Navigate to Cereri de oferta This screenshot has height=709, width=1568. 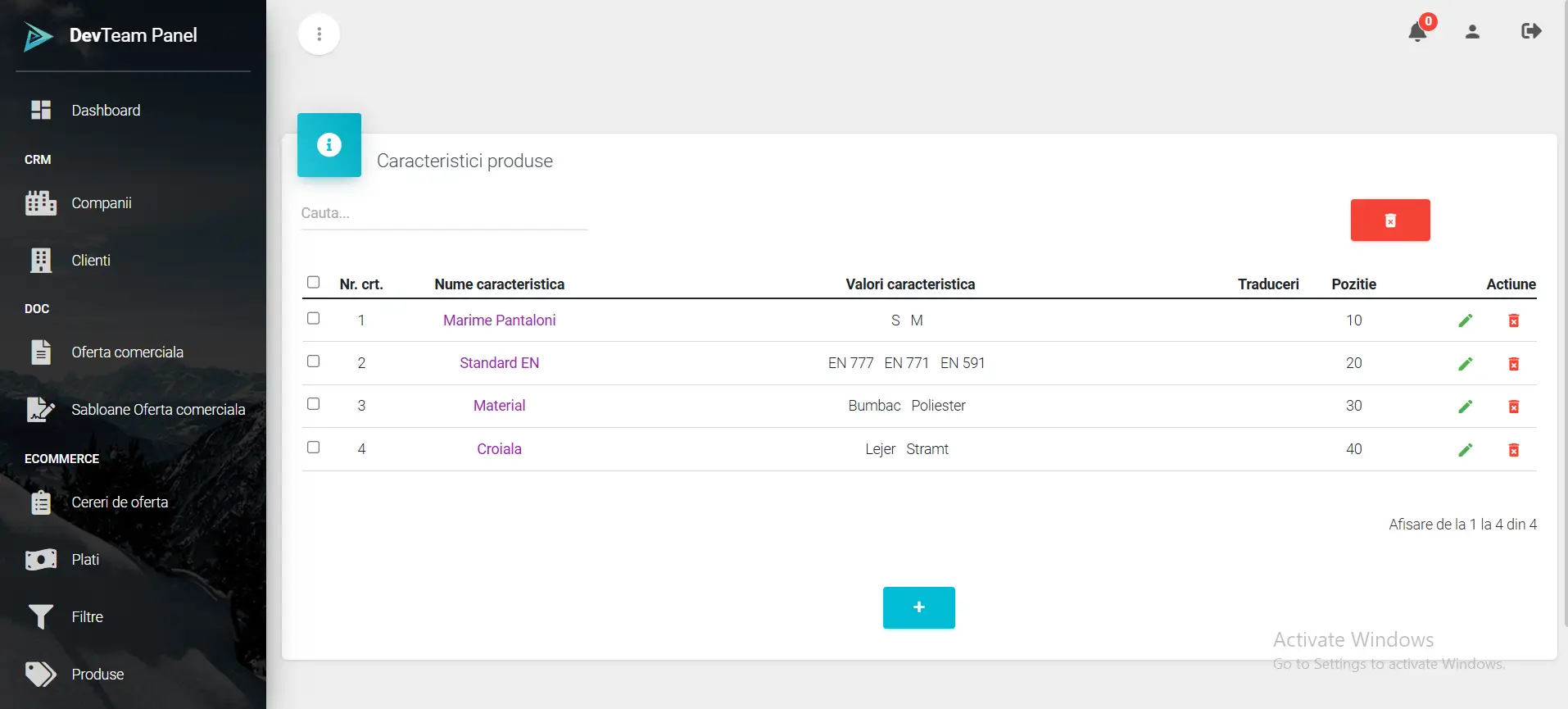[120, 502]
